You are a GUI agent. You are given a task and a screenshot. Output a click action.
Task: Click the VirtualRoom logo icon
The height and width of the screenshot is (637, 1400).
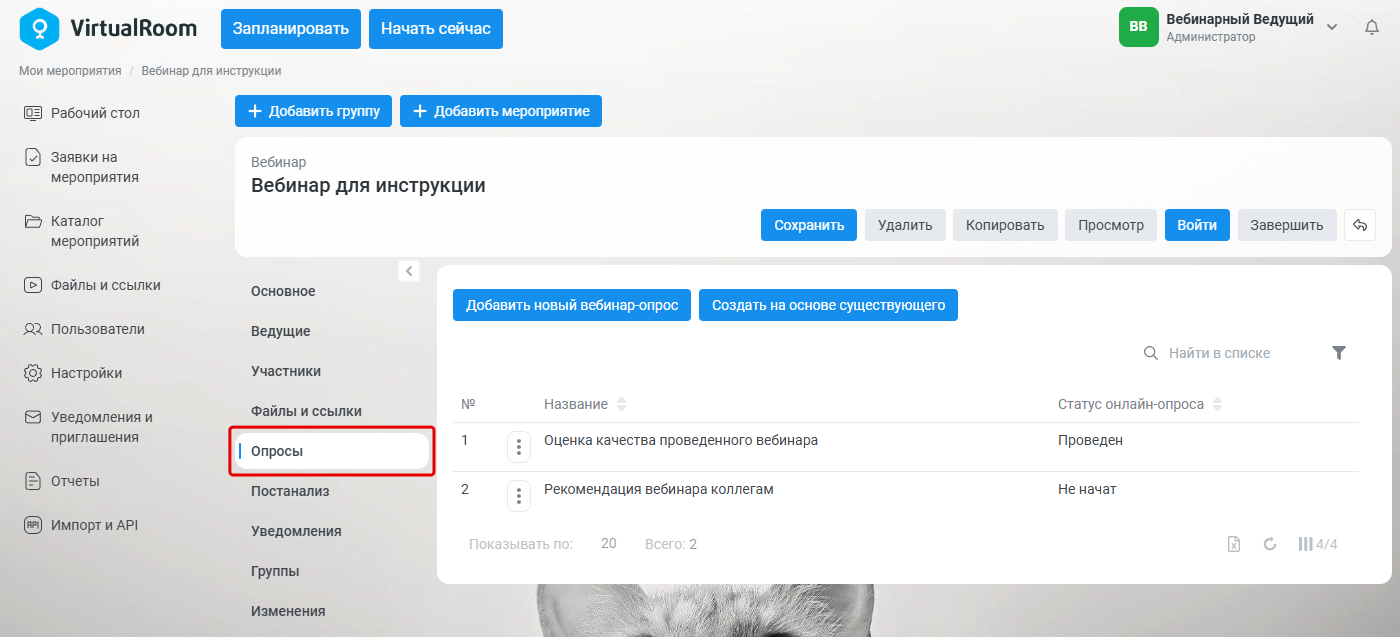coord(39,28)
